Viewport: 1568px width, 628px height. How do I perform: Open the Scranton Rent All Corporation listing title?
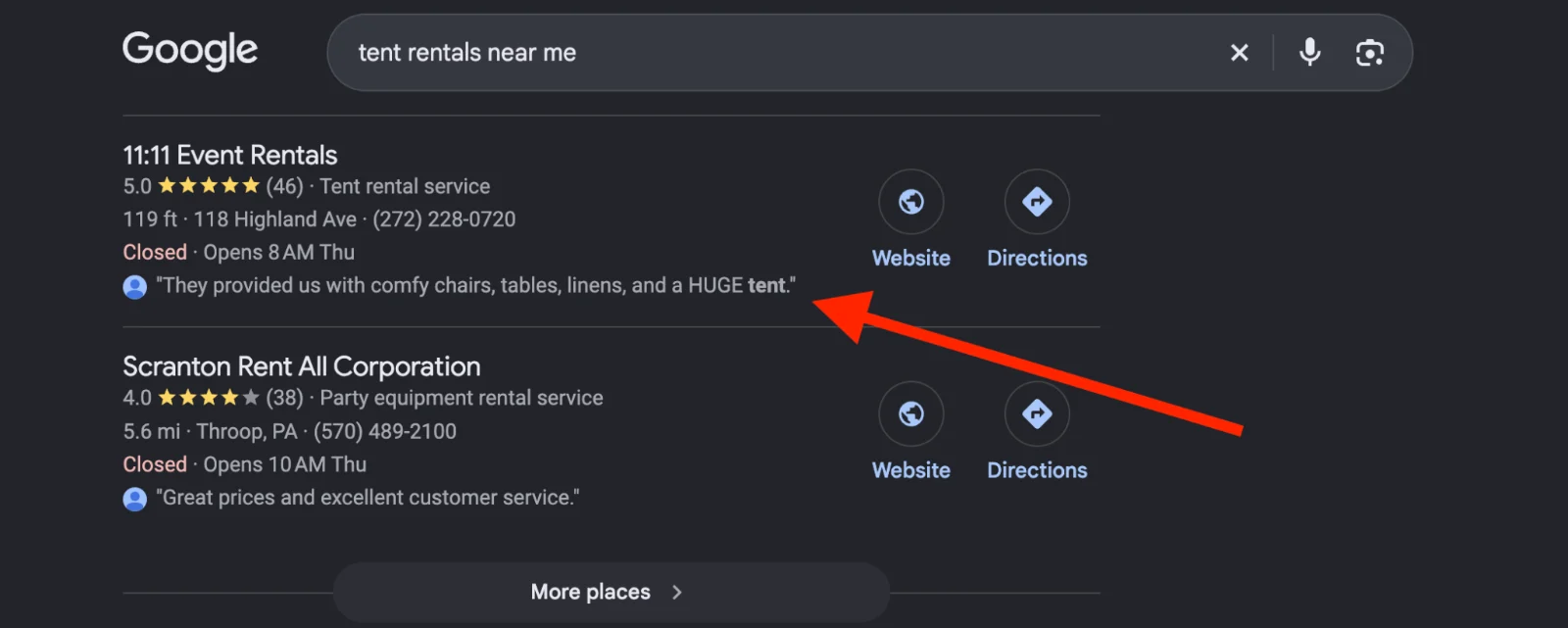click(x=302, y=366)
